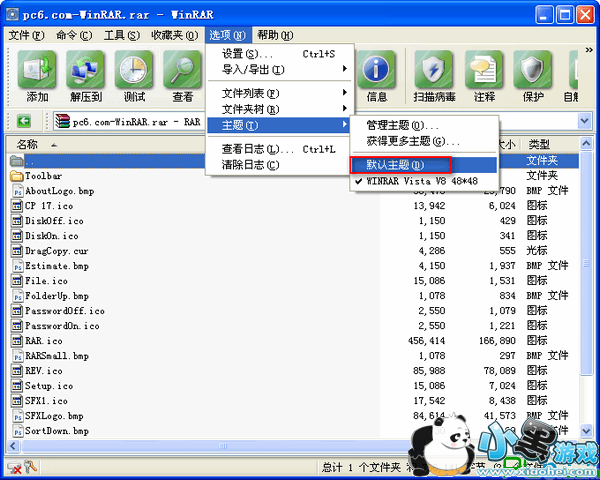Select the Estimate.bmp file icon

(x=18, y=266)
